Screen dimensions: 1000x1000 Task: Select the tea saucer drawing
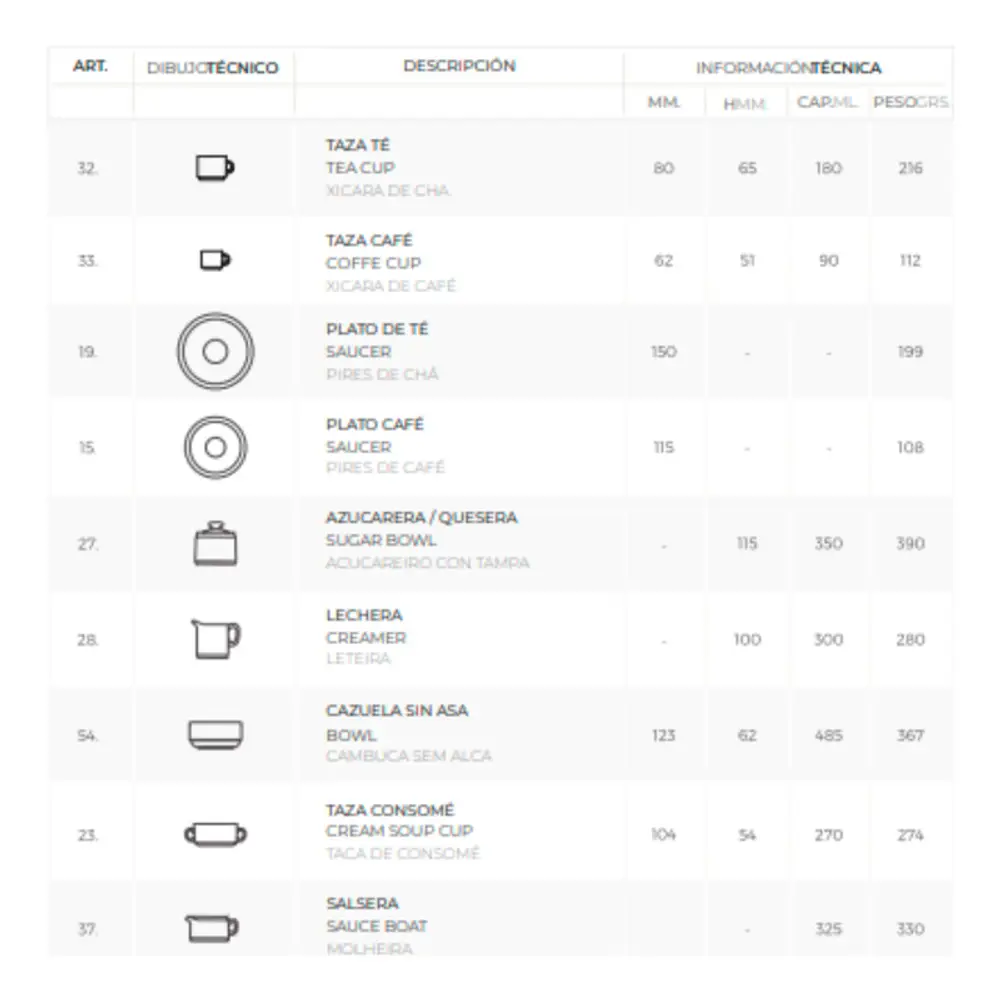(x=215, y=352)
